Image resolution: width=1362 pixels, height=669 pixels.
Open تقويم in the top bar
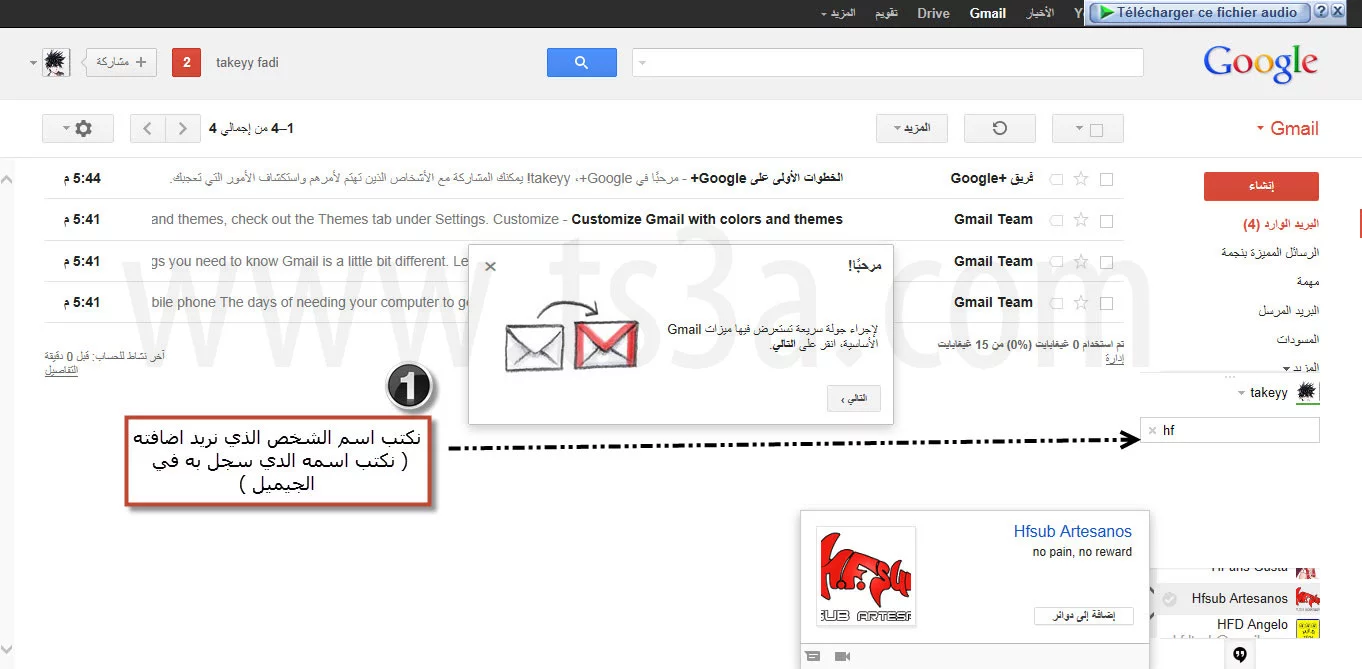coord(886,13)
